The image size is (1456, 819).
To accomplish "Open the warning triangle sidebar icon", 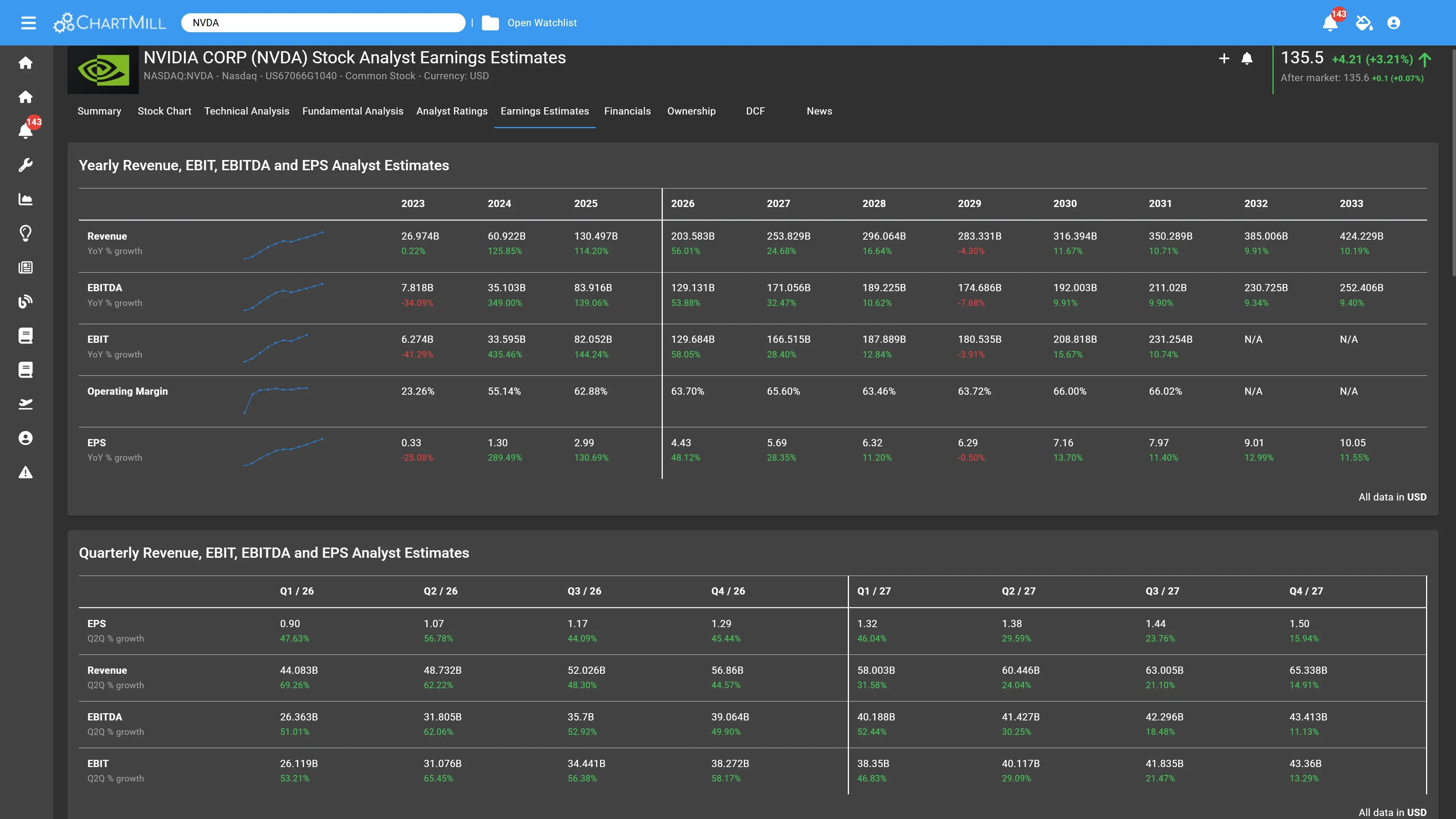I will [x=25, y=472].
